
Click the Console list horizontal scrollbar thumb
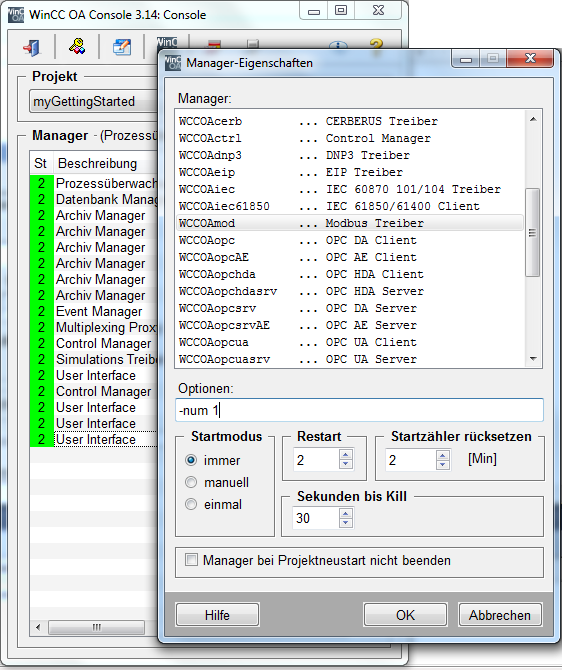click(x=97, y=627)
